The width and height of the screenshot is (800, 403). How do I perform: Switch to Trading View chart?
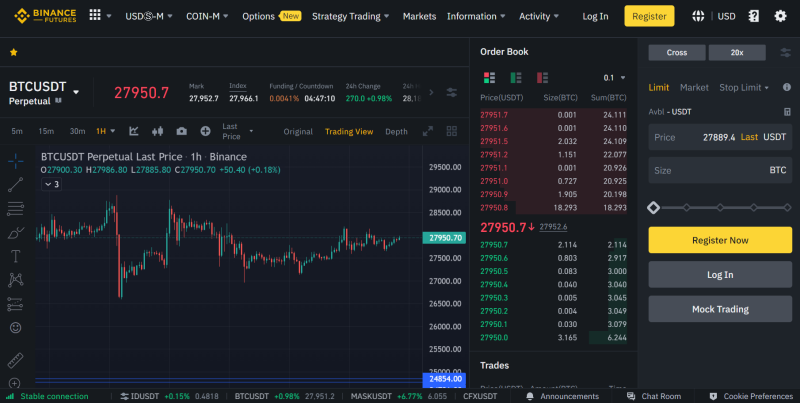pos(349,132)
